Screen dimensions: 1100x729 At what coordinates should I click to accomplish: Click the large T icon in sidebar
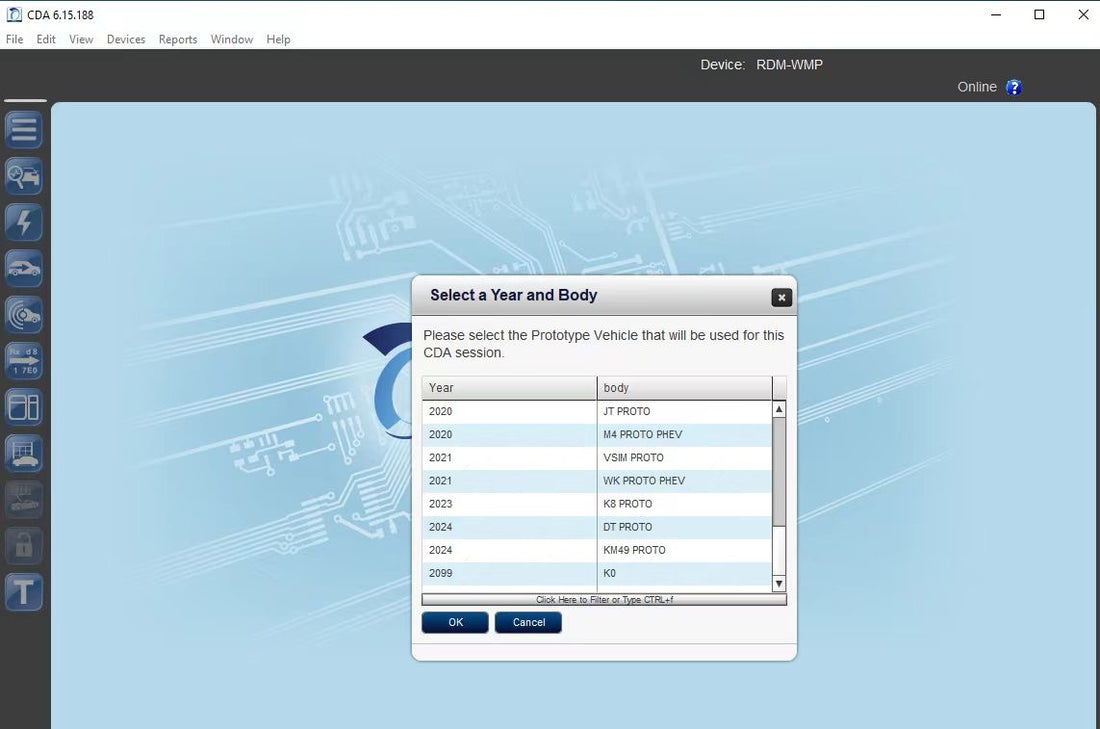tap(24, 592)
